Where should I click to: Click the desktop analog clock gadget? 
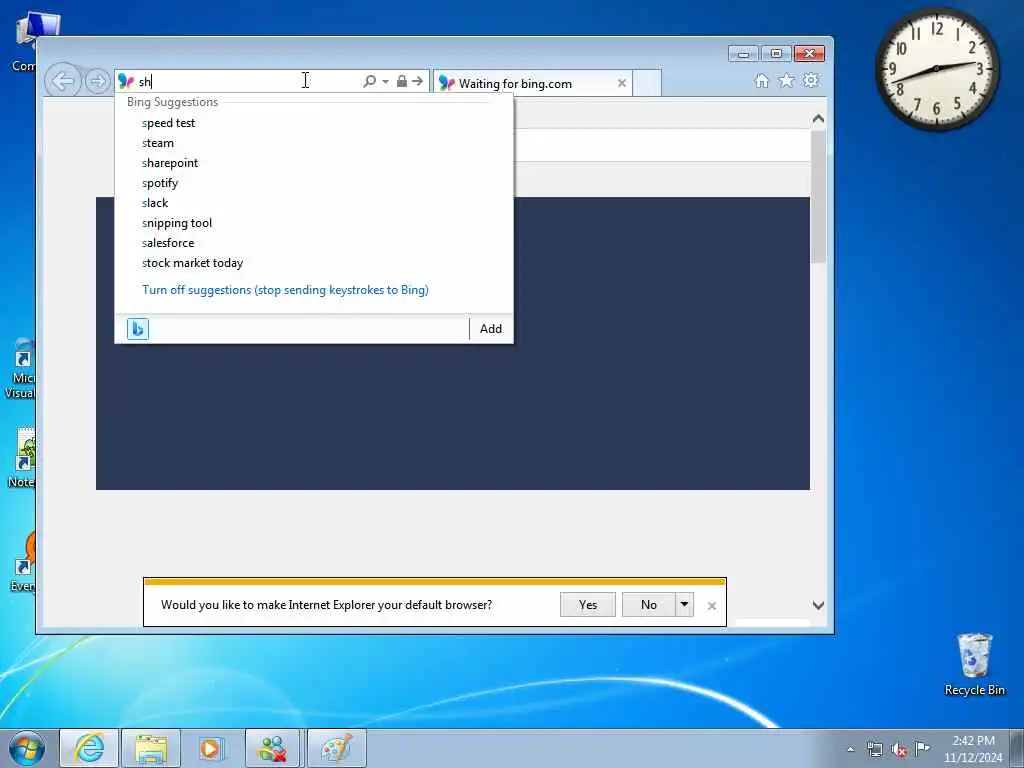[x=936, y=69]
